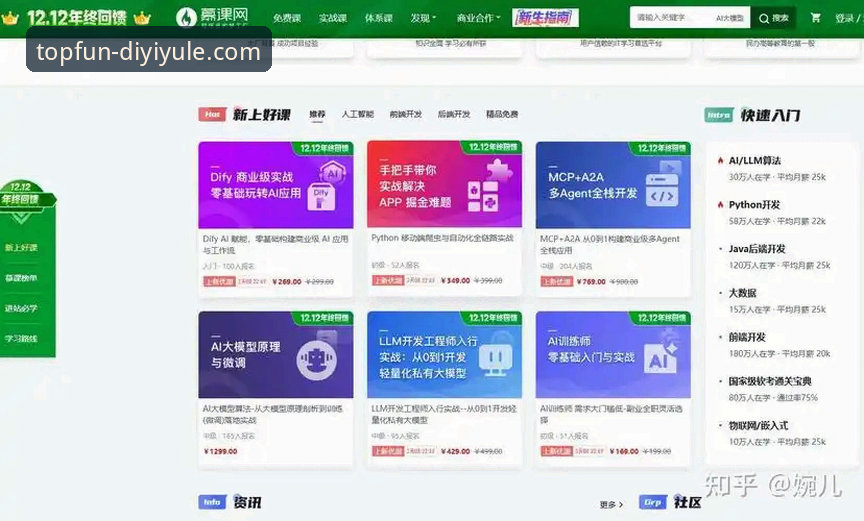
Task: Click flame icon beside Python开发
Action: 720,204
